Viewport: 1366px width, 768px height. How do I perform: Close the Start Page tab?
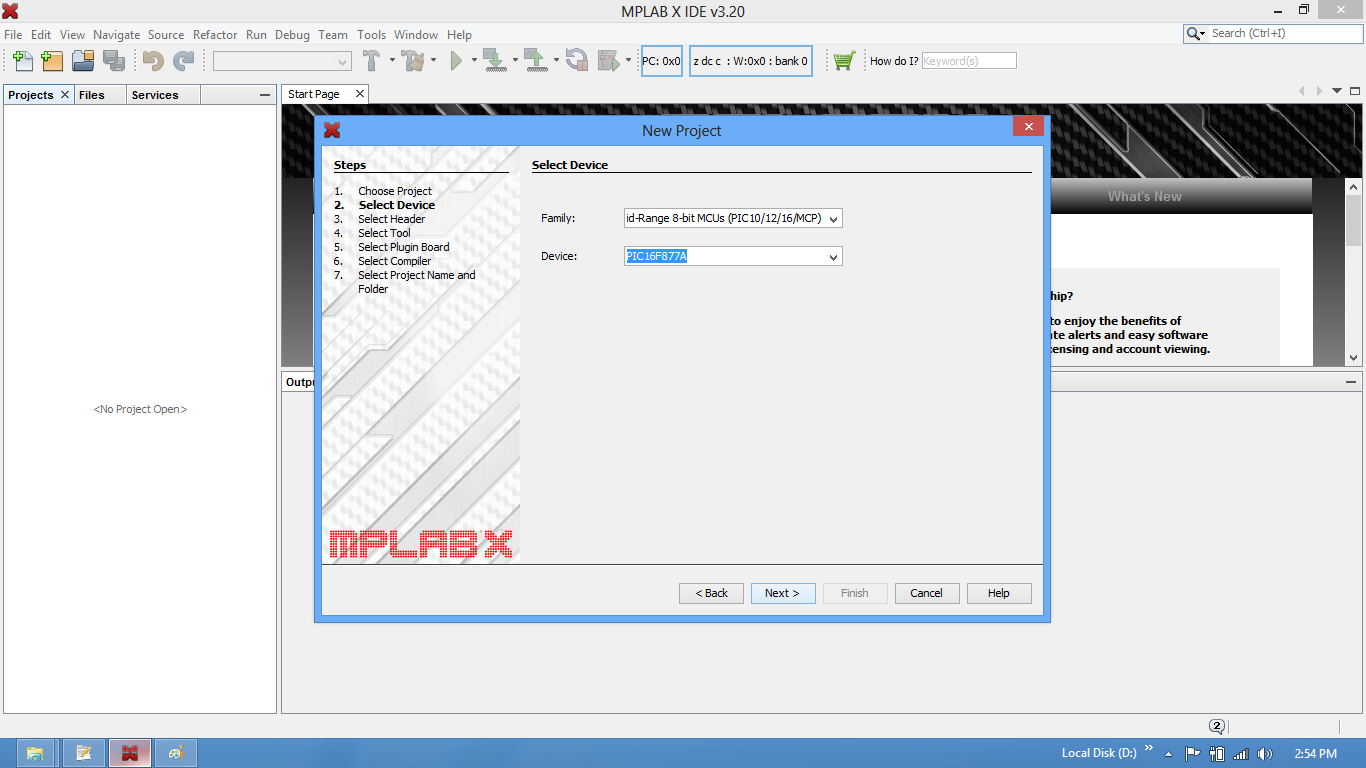360,93
